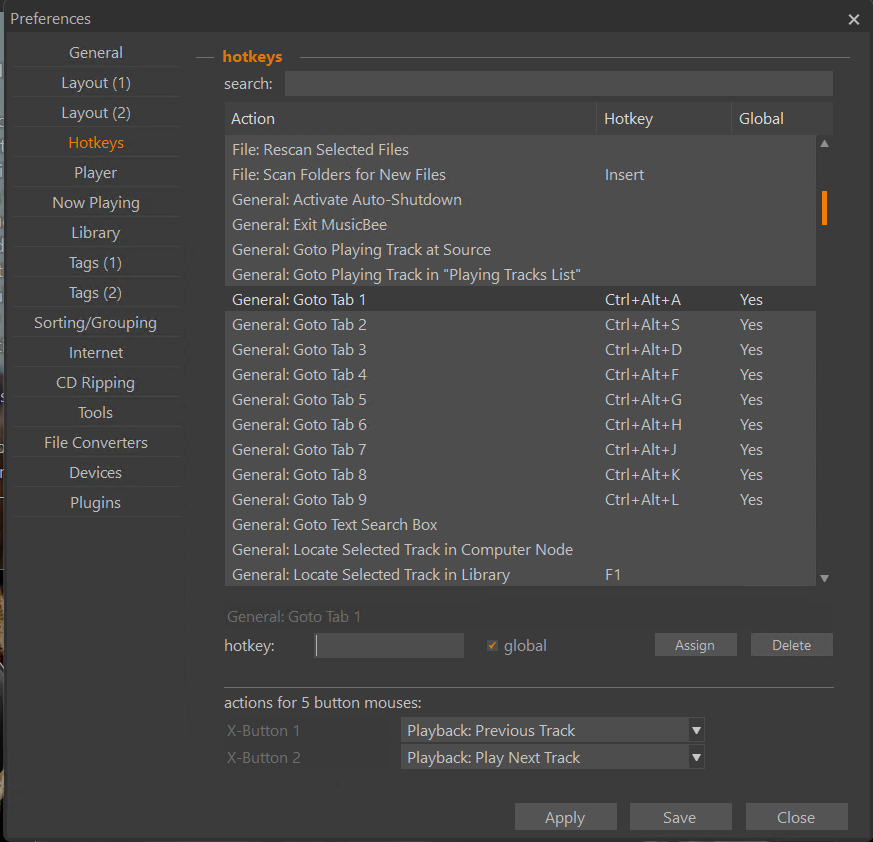Switch to Layout (2) settings

pos(95,112)
